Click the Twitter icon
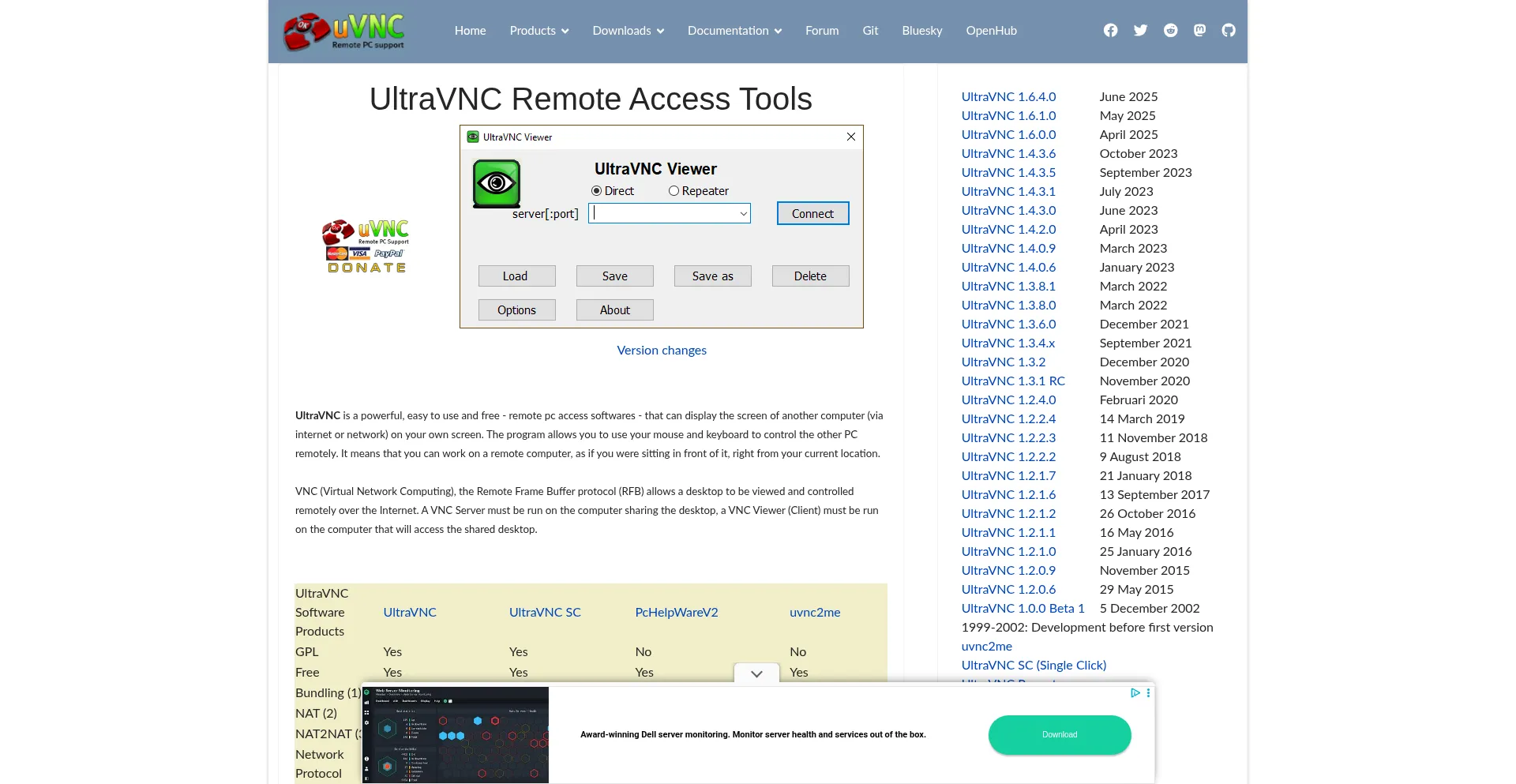This screenshot has width=1516, height=784. 1140,30
